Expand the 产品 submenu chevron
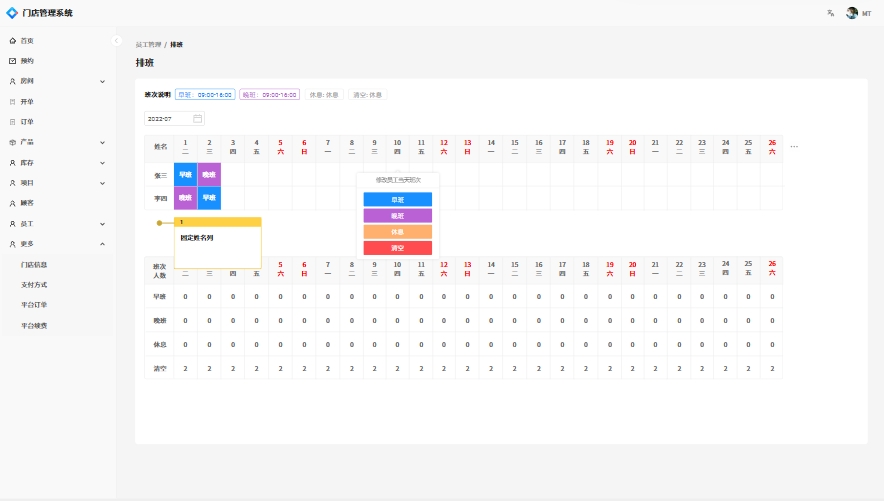 pyautogui.click(x=102, y=142)
